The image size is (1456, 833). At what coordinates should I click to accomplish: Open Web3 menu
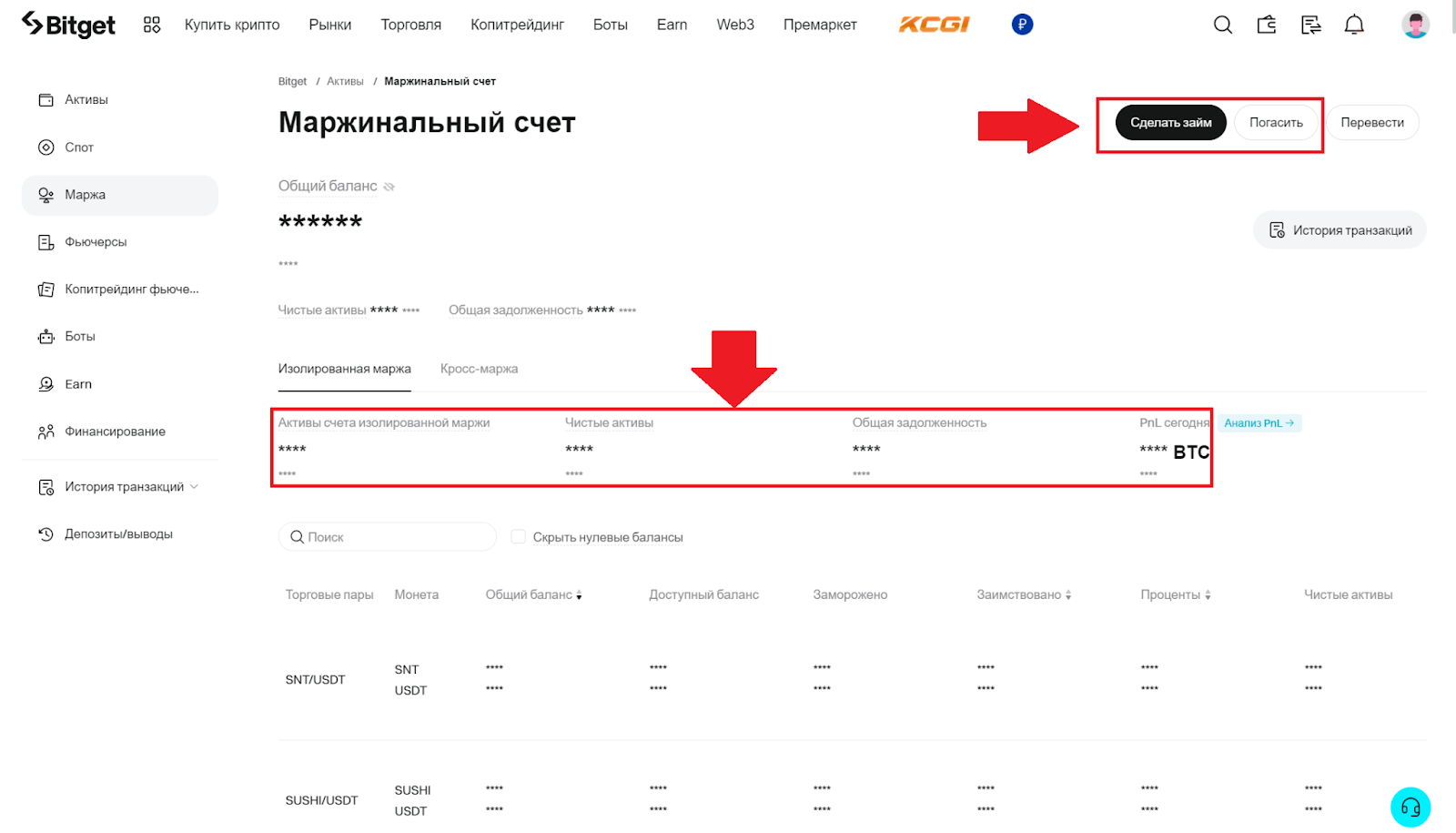735,25
